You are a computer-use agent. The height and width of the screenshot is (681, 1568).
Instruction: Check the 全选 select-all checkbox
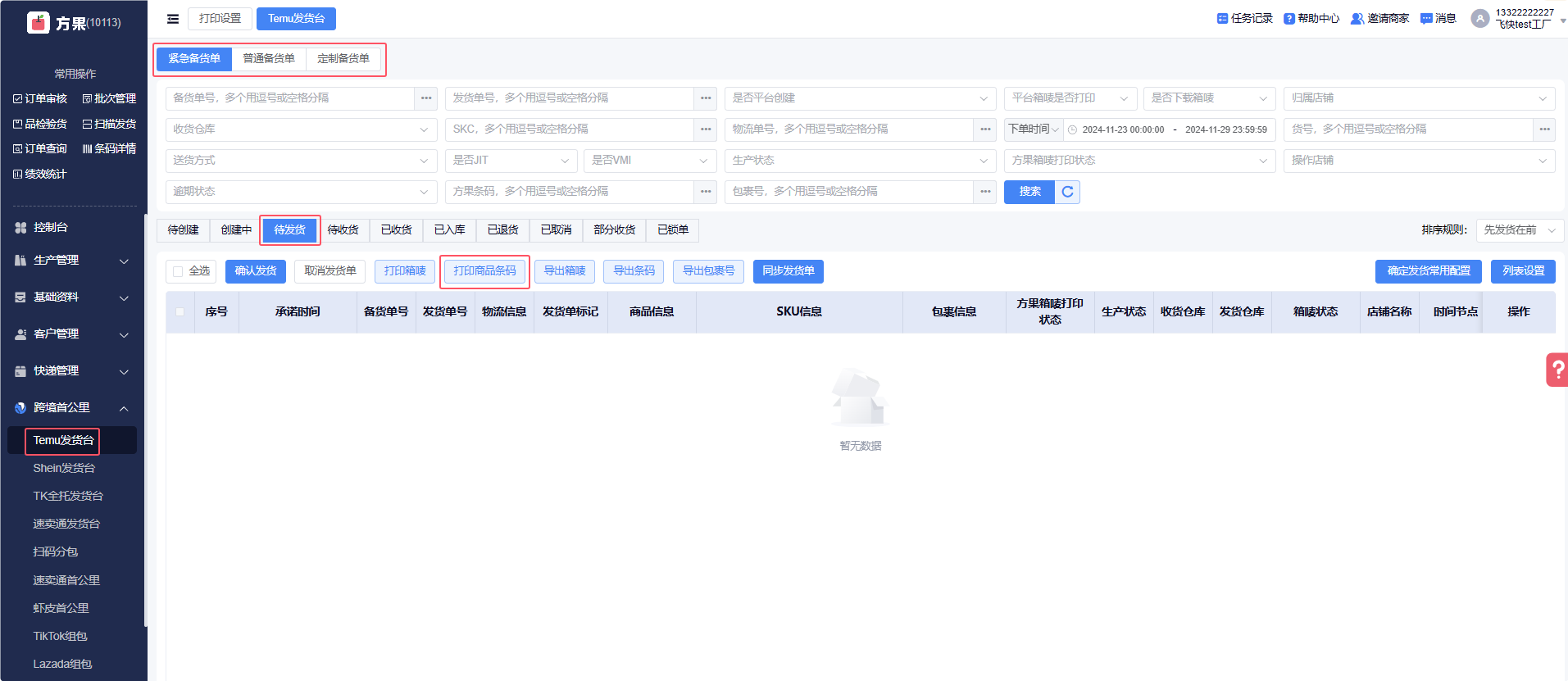[x=178, y=271]
